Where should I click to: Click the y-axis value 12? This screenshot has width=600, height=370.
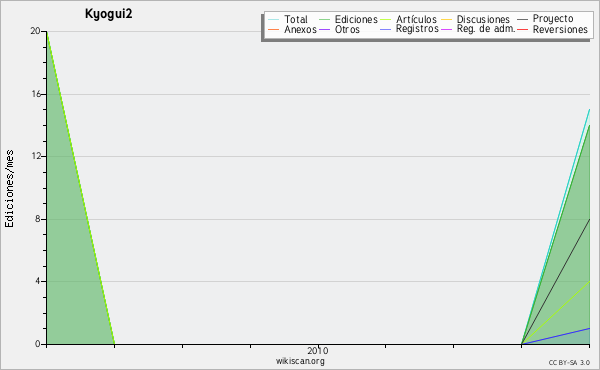pos(36,156)
